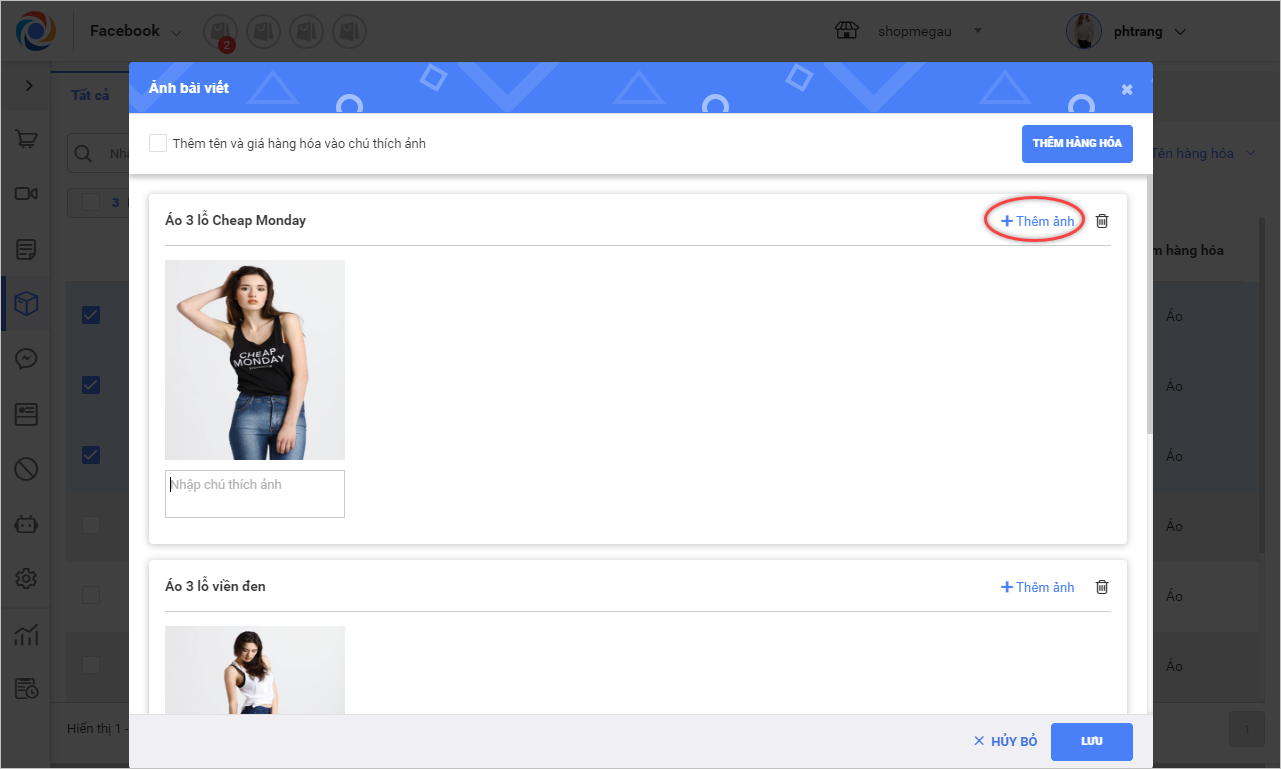Click trash icon for Áo 3 lỗ viền đen
This screenshot has height=769, width=1281.
[x=1102, y=587]
